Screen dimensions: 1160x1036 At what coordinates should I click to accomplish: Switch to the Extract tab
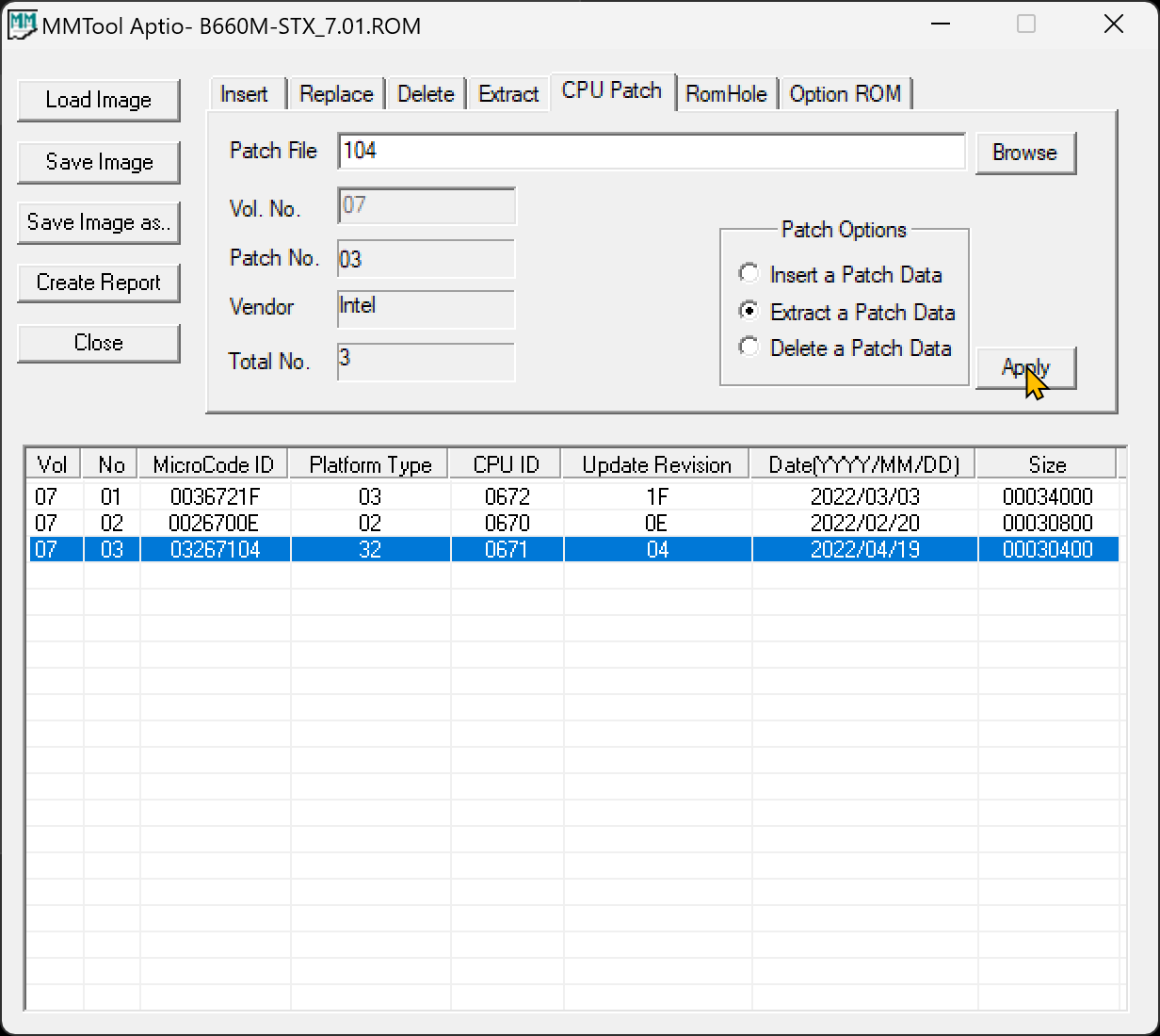point(508,94)
